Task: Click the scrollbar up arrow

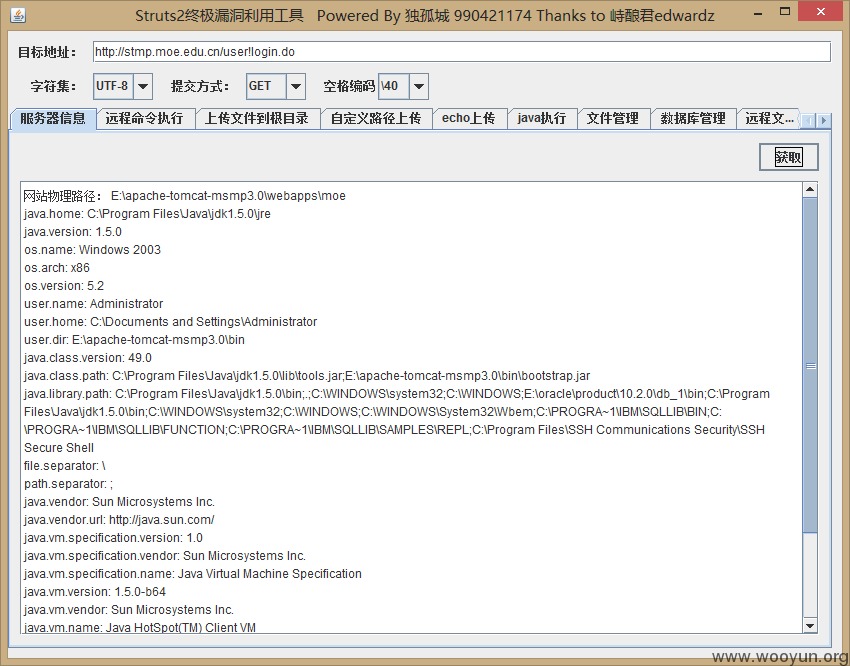Action: (x=810, y=189)
